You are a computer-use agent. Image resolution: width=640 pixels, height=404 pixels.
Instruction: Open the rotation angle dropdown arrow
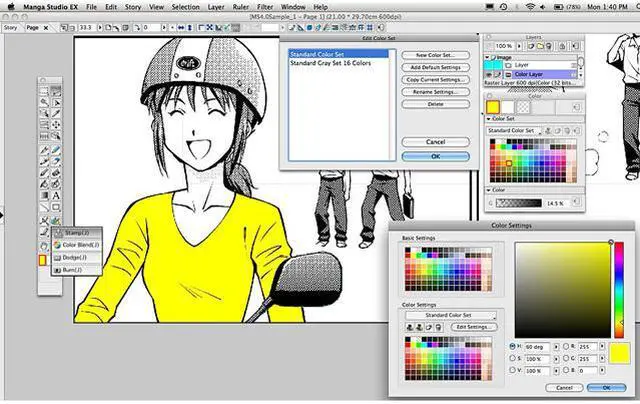click(x=164, y=27)
